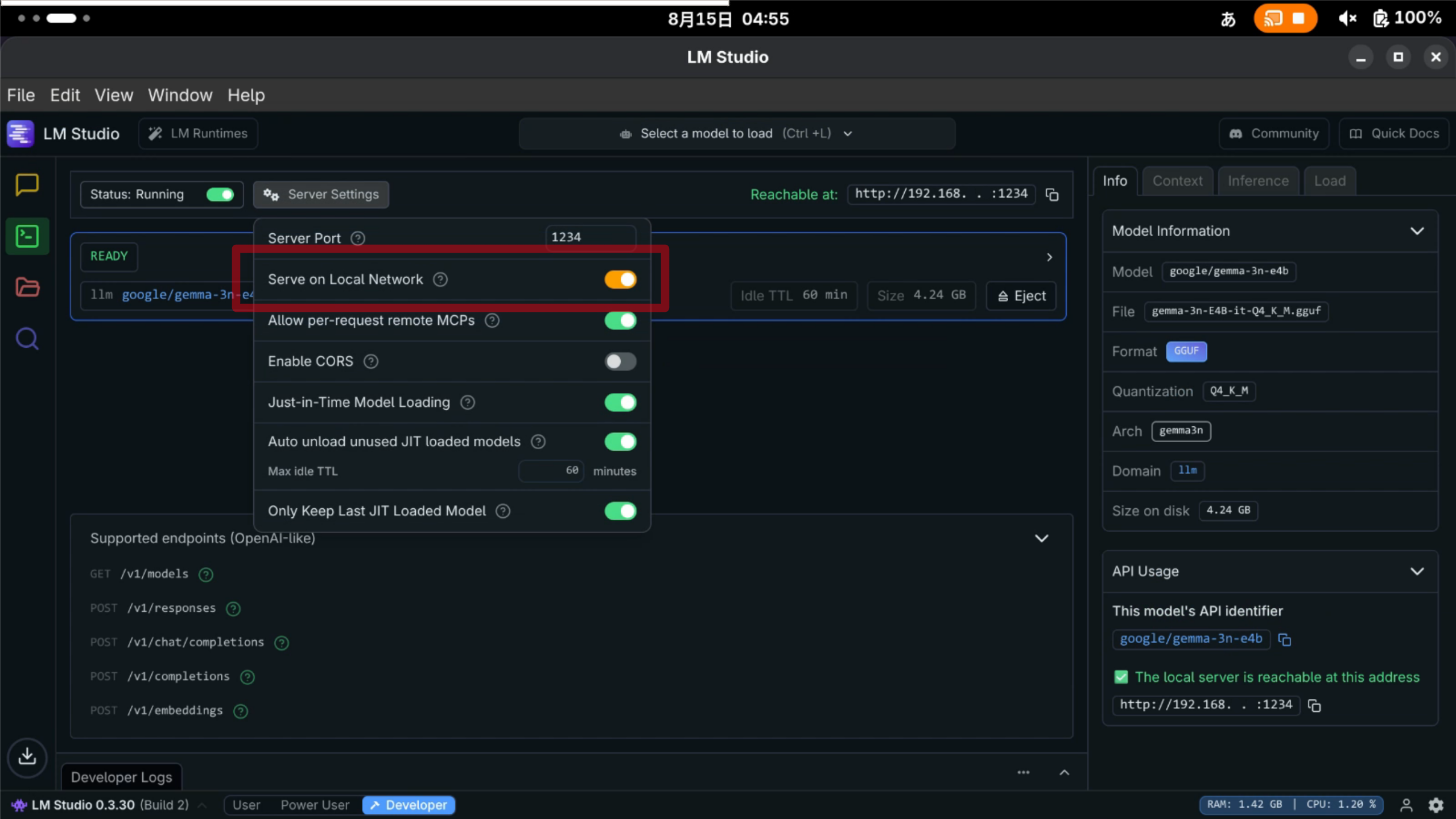1456x819 pixels.
Task: Open the Discover search icon in sidebar
Action: coord(27,339)
